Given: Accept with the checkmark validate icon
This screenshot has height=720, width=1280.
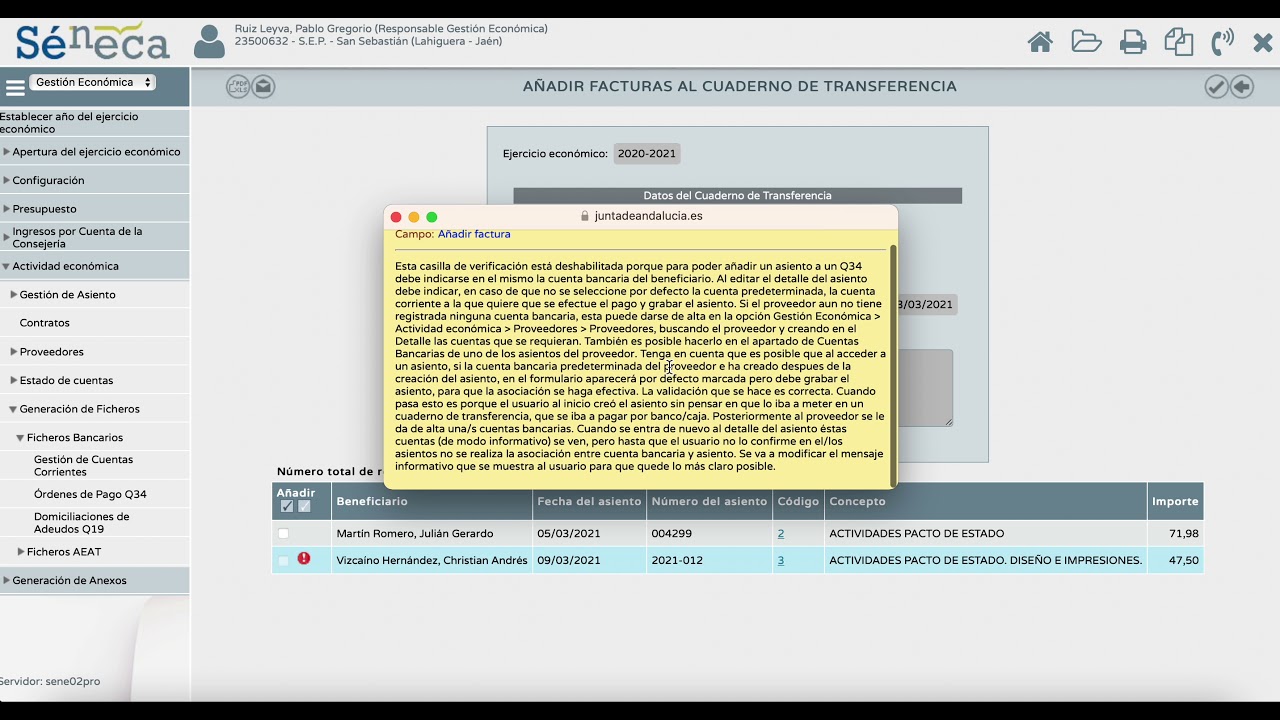Looking at the screenshot, I should coord(1216,87).
